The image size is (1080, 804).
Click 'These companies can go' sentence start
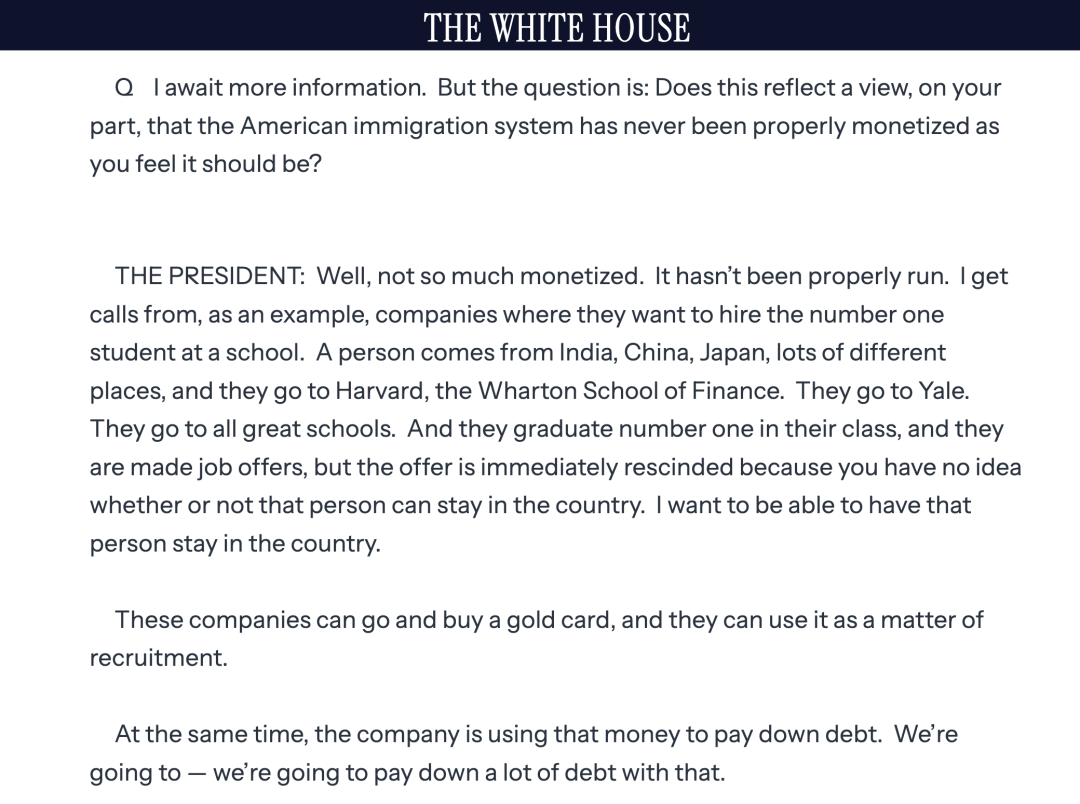(x=252, y=620)
